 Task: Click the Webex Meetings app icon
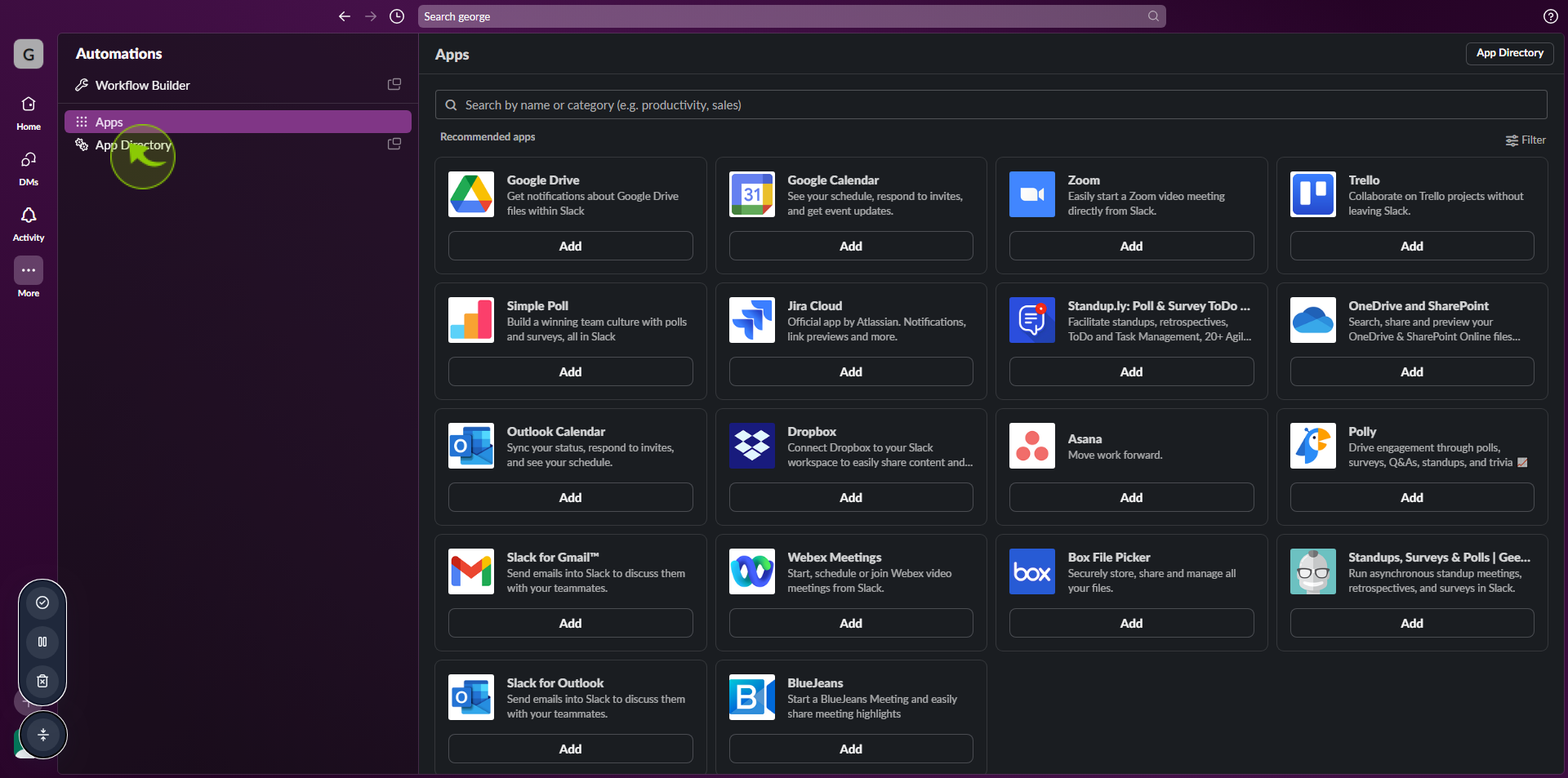752,571
